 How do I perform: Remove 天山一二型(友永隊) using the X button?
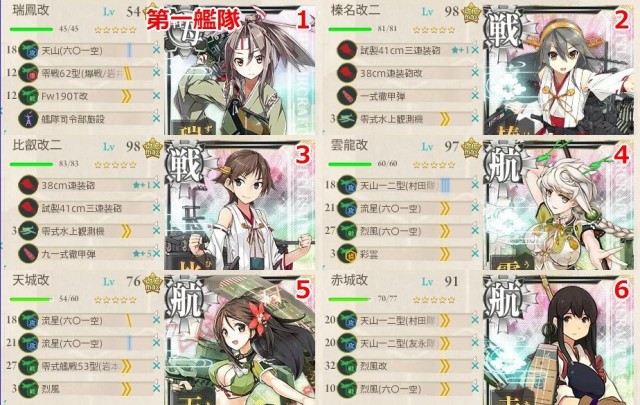pyautogui.click(x=475, y=343)
